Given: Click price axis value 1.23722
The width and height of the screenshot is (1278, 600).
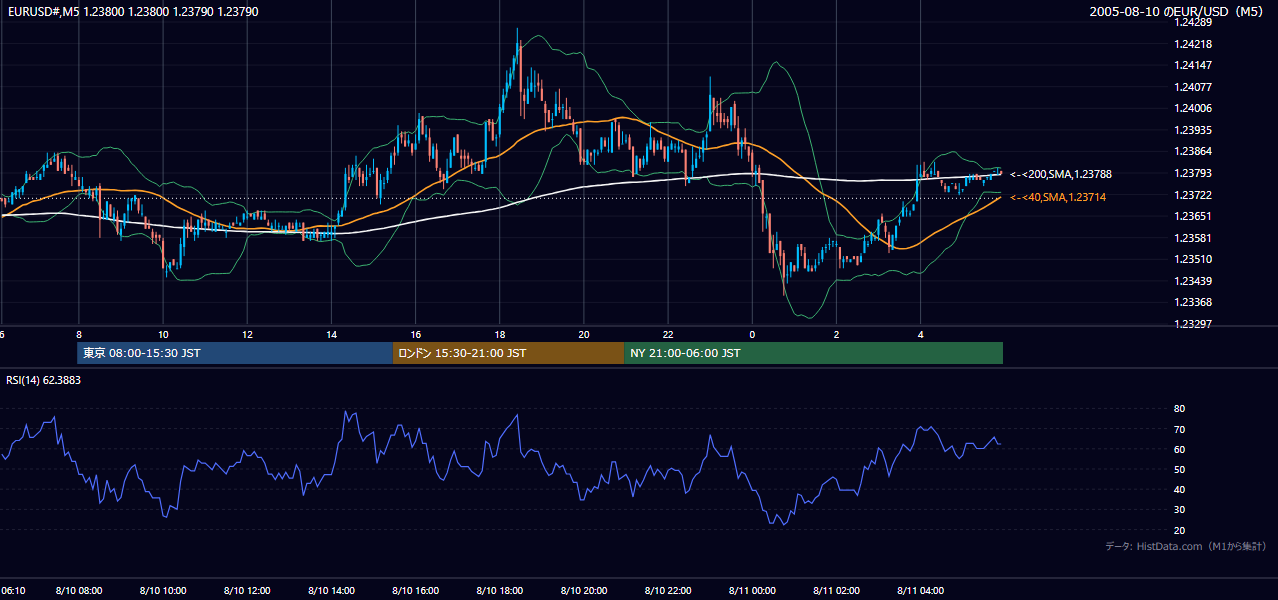Looking at the screenshot, I should [1194, 195].
